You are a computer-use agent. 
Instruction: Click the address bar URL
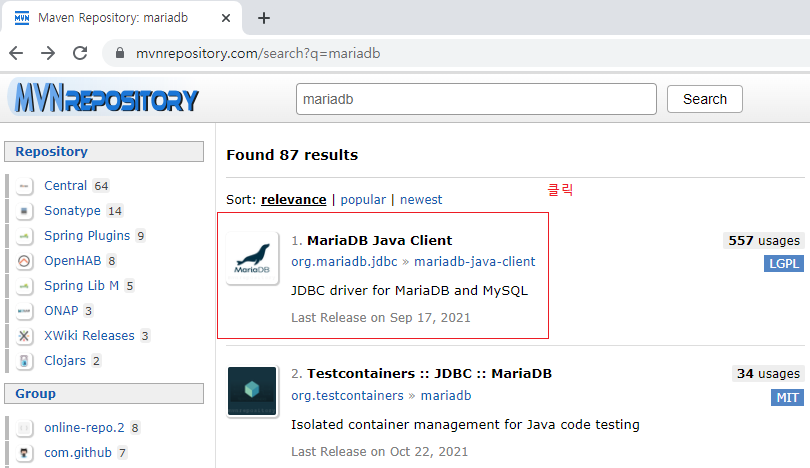point(258,53)
